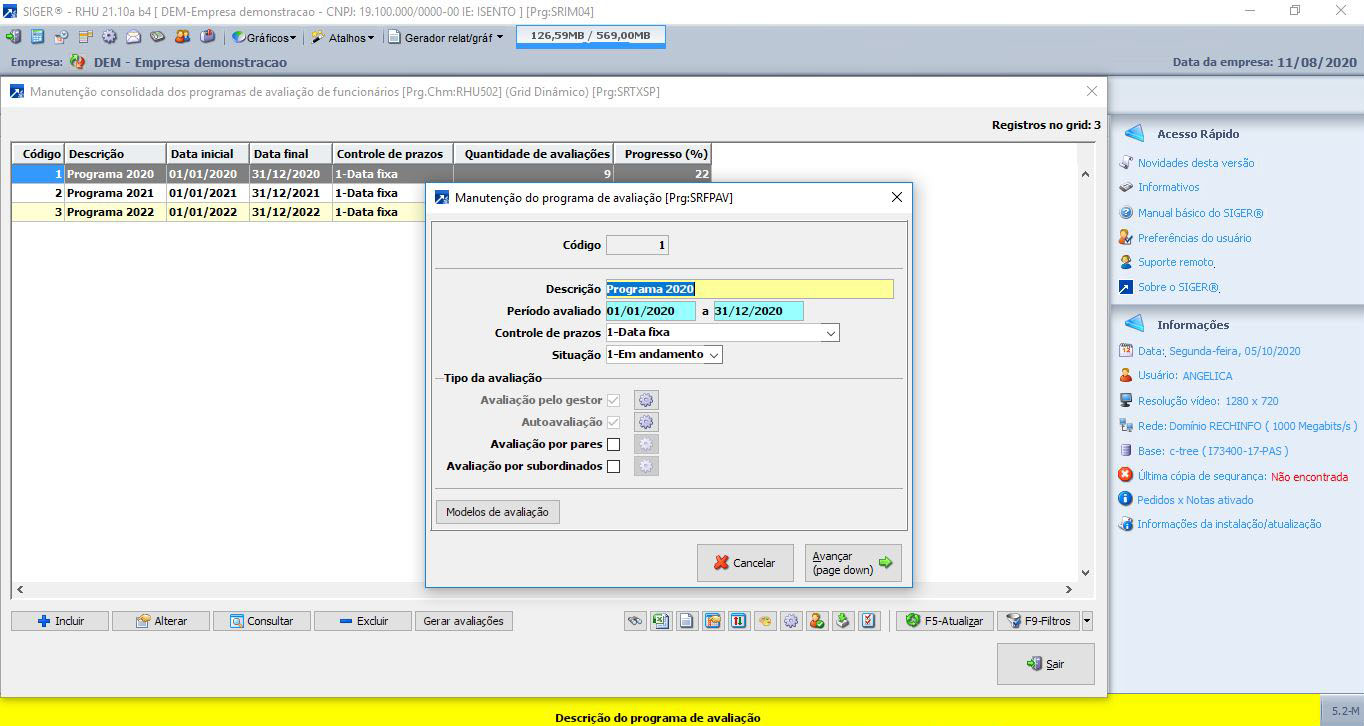Screen dimensions: 1364x726
Task: Click the gear beside Avaliação por pares
Action: (646, 444)
